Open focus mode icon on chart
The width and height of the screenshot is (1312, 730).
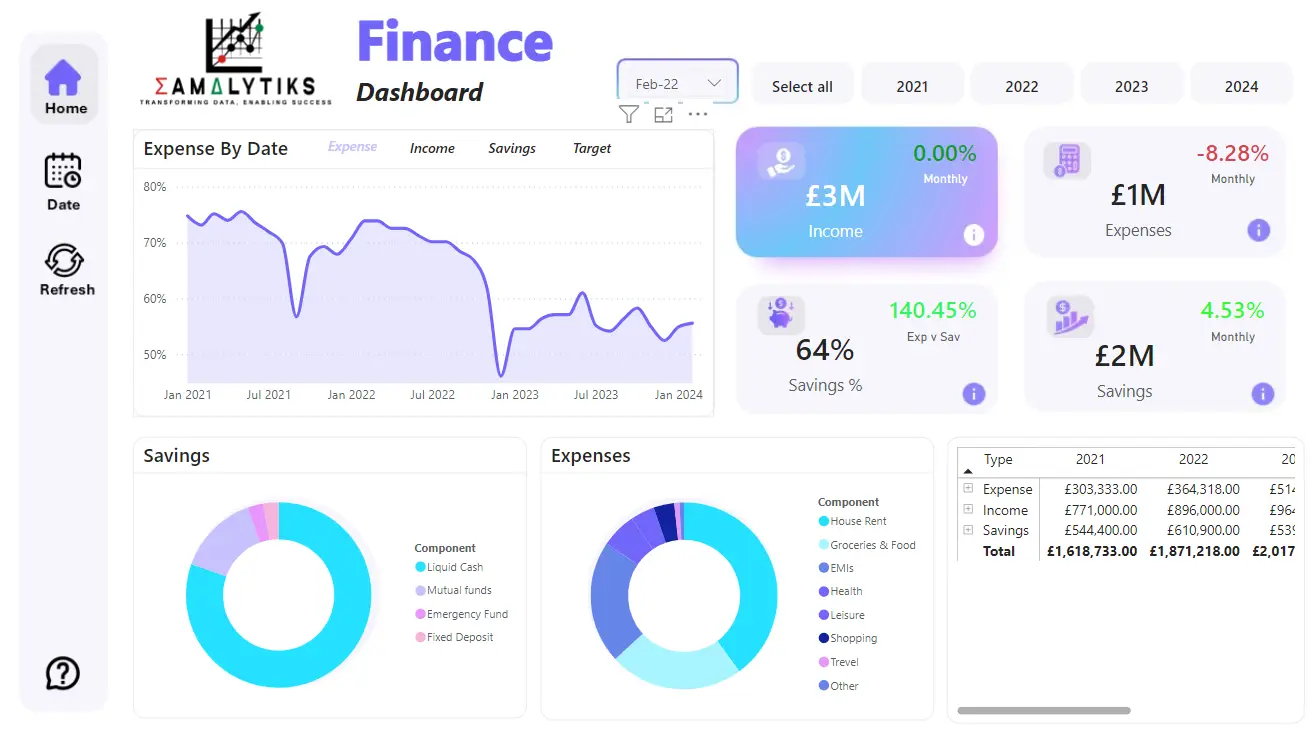point(663,114)
